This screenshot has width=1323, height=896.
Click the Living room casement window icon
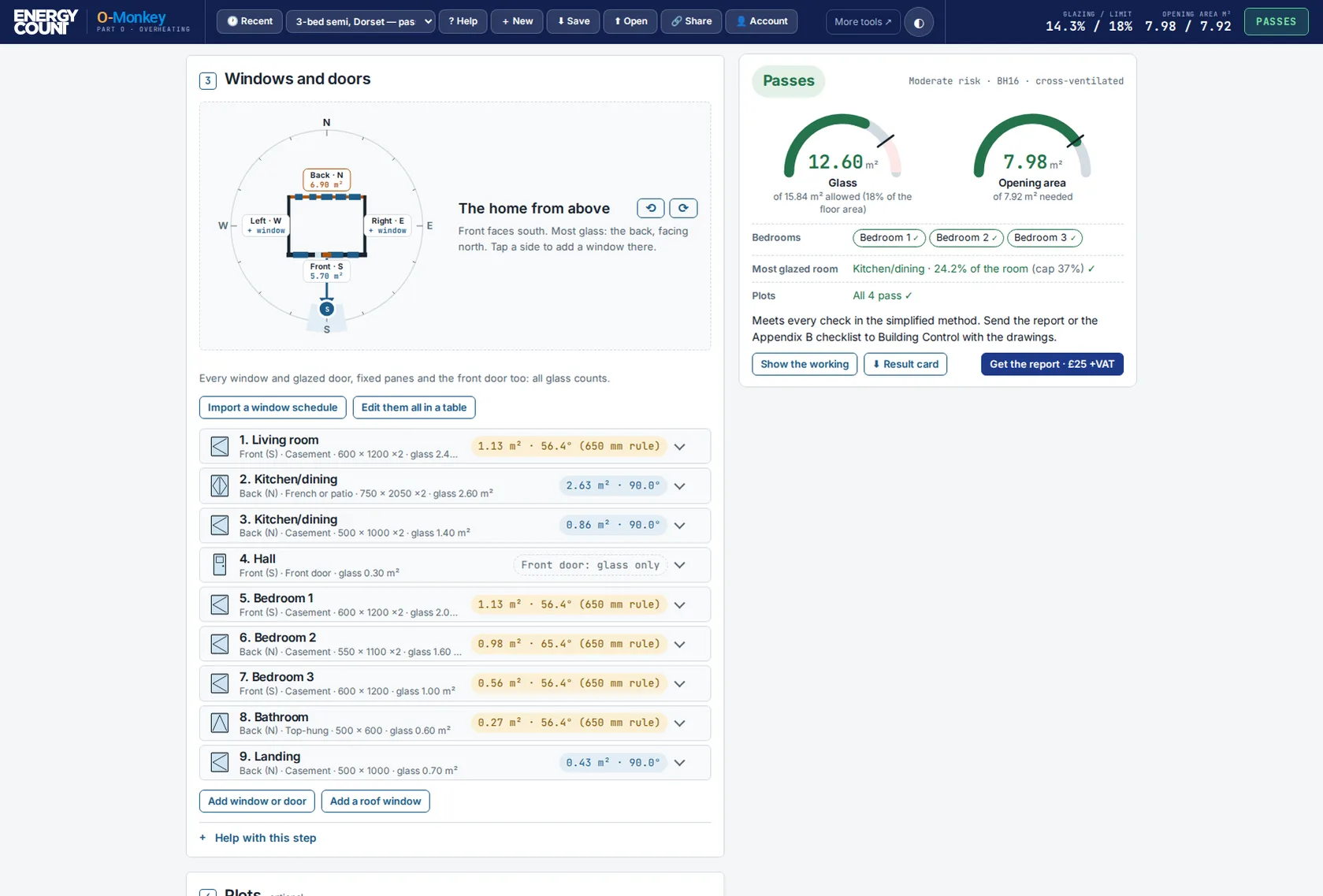click(x=220, y=446)
